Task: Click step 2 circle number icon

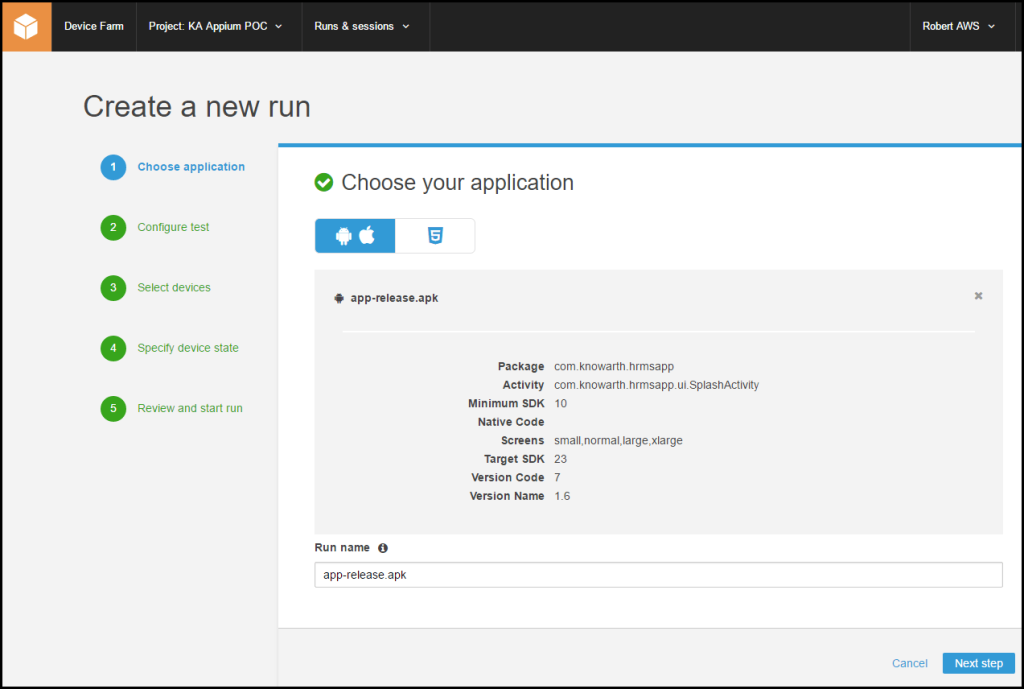Action: (x=113, y=228)
